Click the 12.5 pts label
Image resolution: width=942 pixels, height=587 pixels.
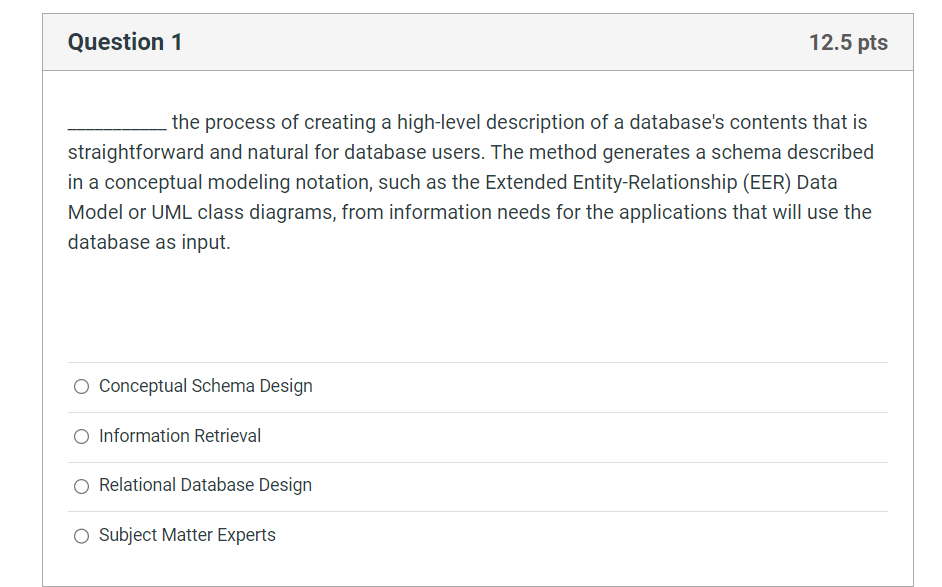pos(849,42)
